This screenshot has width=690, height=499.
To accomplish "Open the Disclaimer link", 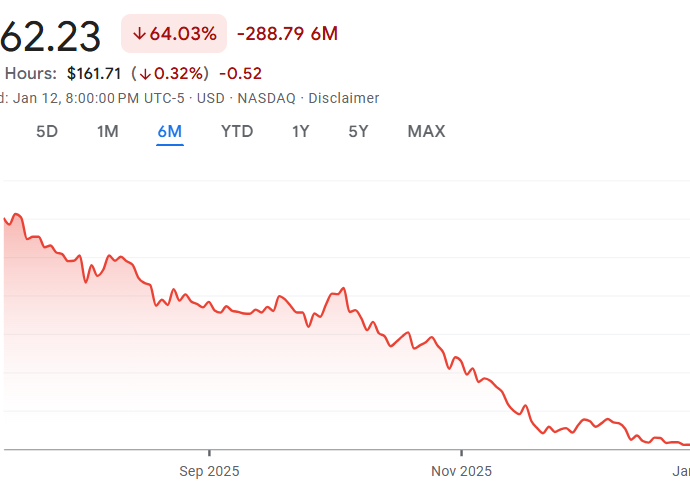I will (344, 98).
